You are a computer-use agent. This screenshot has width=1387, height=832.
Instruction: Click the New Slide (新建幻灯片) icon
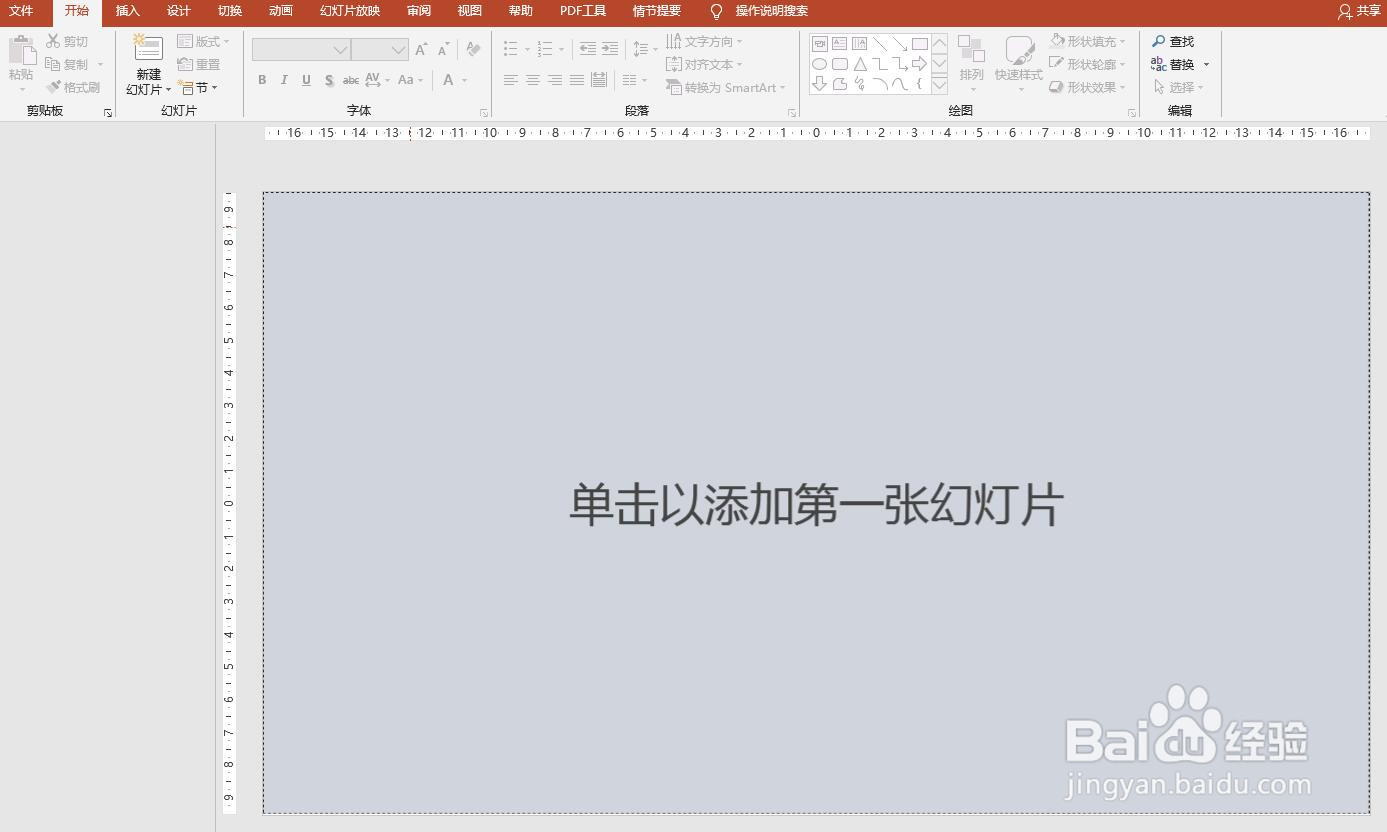click(x=148, y=49)
